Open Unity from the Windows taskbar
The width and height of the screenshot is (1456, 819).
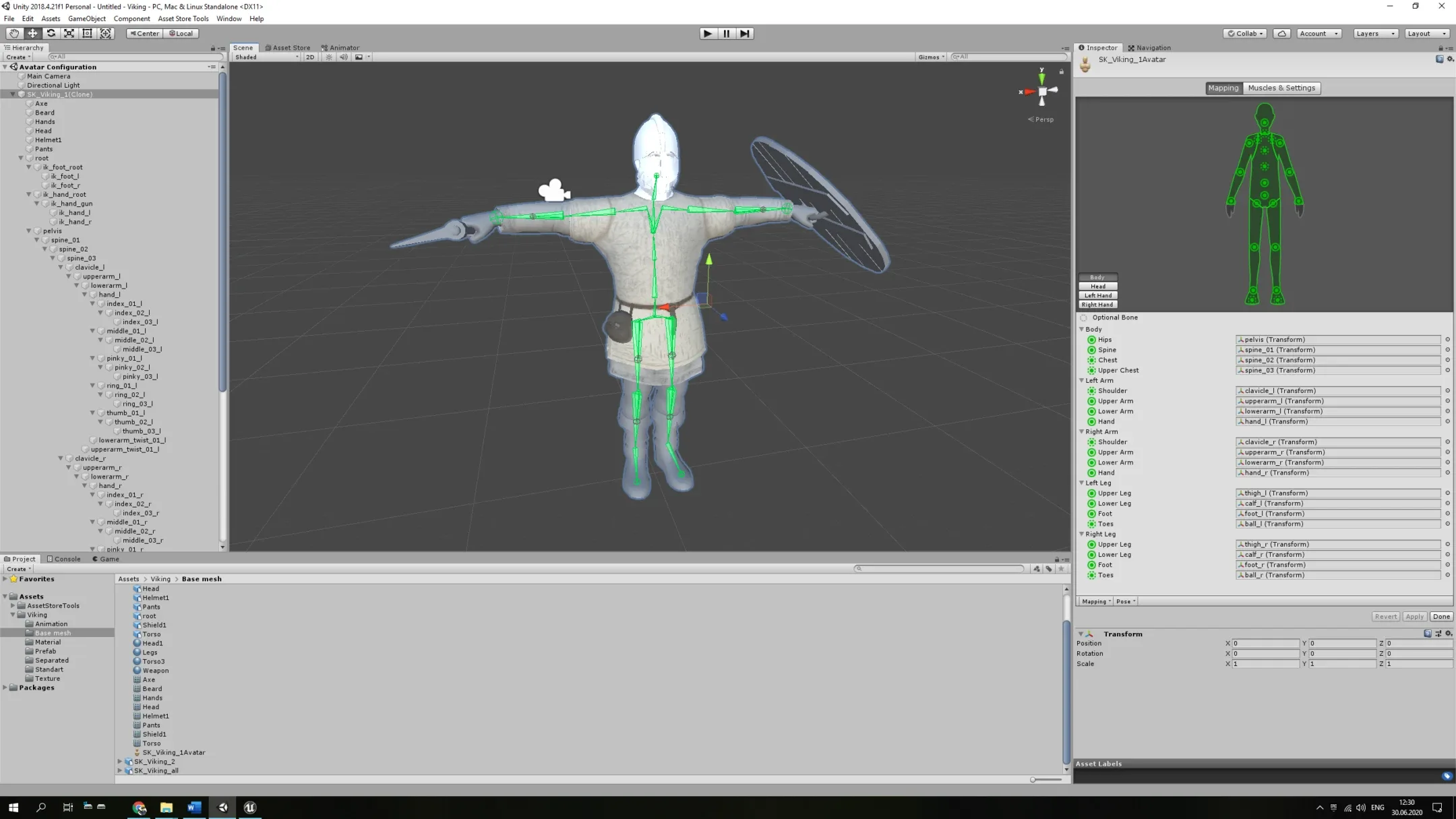pyautogui.click(x=222, y=807)
